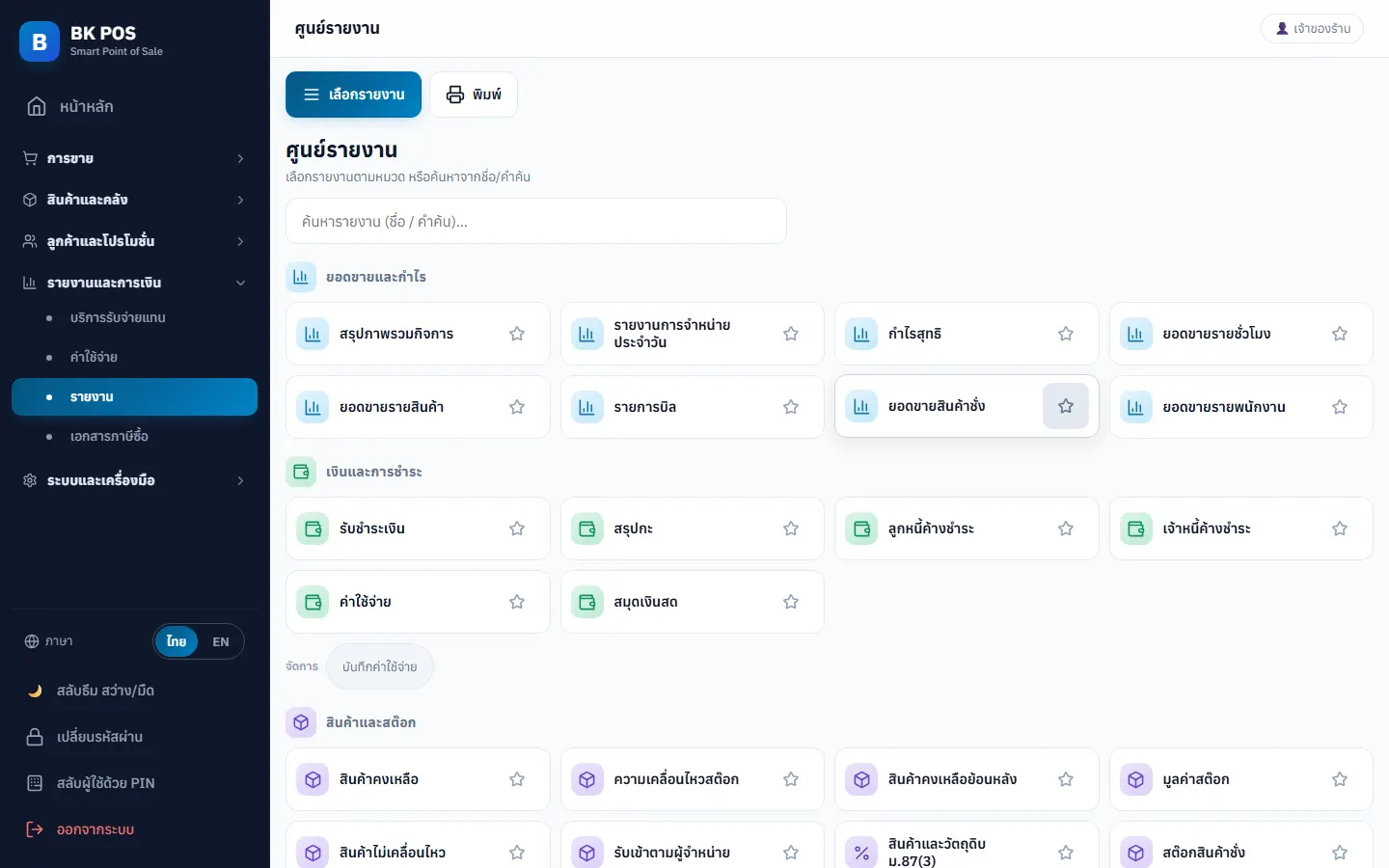Screen dimensions: 1389x868
Task: Star the รายการบิล report
Action: [791, 407]
